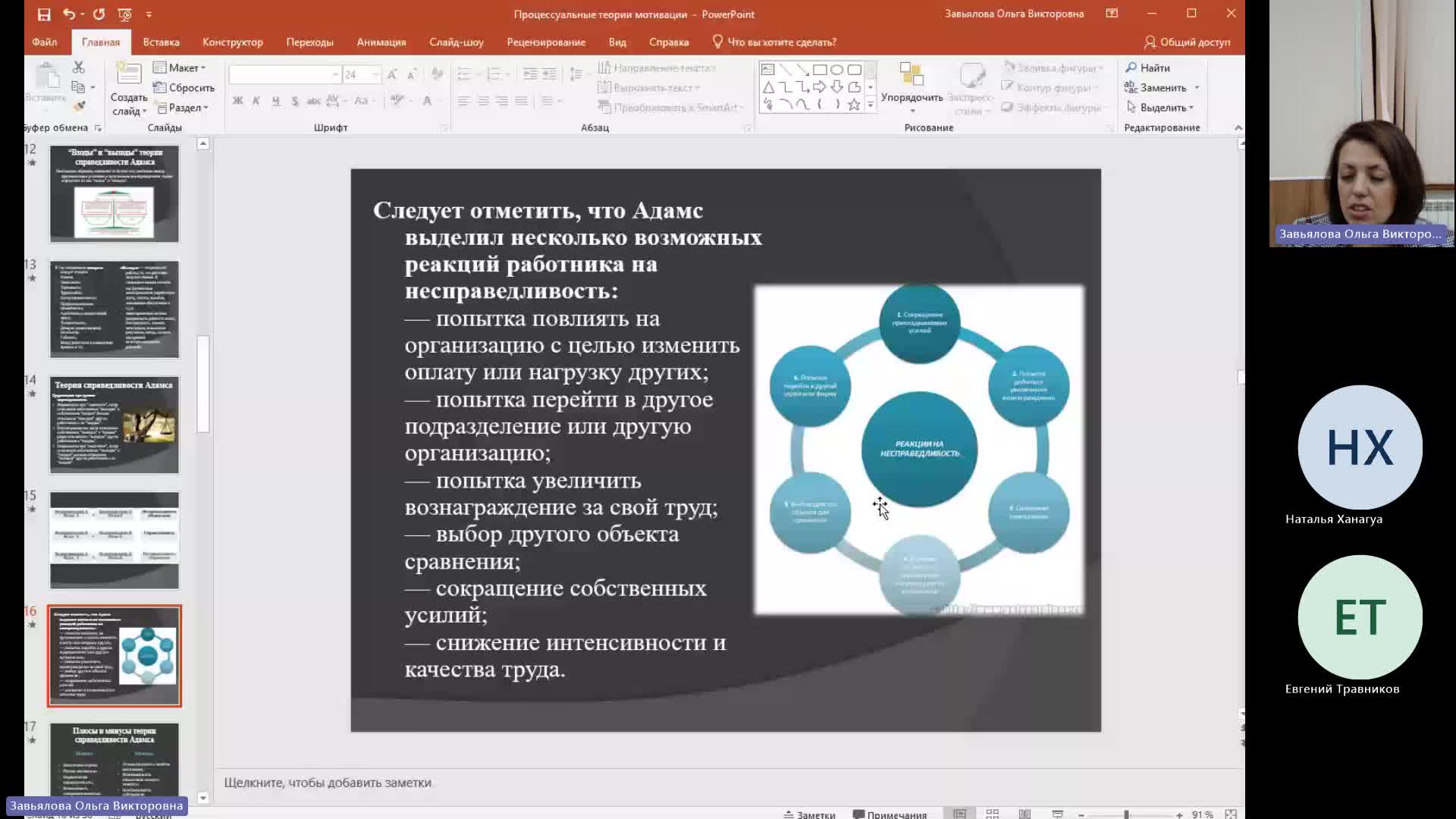
Task: Open Примечания comments in status bar
Action: coord(890,814)
